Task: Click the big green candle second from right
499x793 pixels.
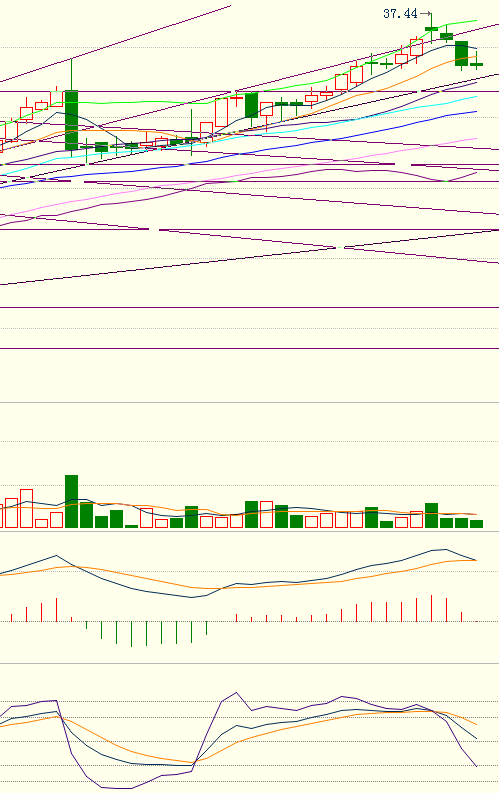Action: (x=462, y=54)
